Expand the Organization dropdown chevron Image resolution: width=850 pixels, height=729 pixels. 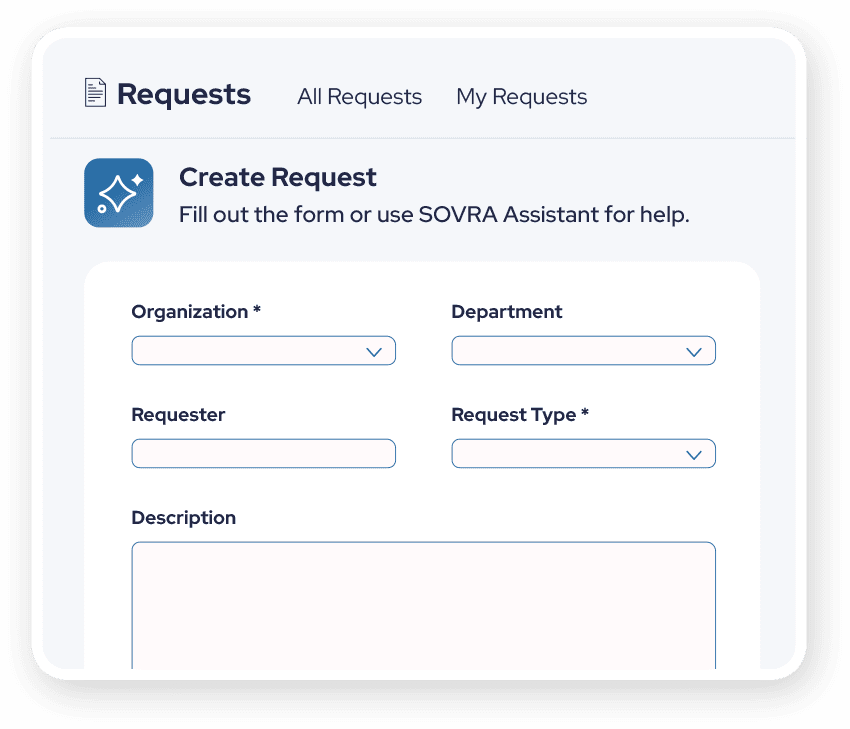coord(374,352)
